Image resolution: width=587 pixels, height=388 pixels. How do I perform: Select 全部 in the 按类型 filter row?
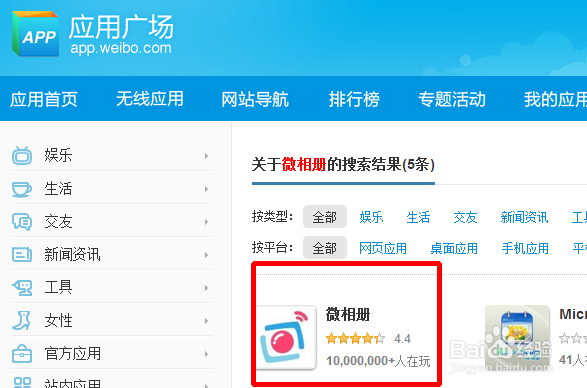click(x=325, y=217)
